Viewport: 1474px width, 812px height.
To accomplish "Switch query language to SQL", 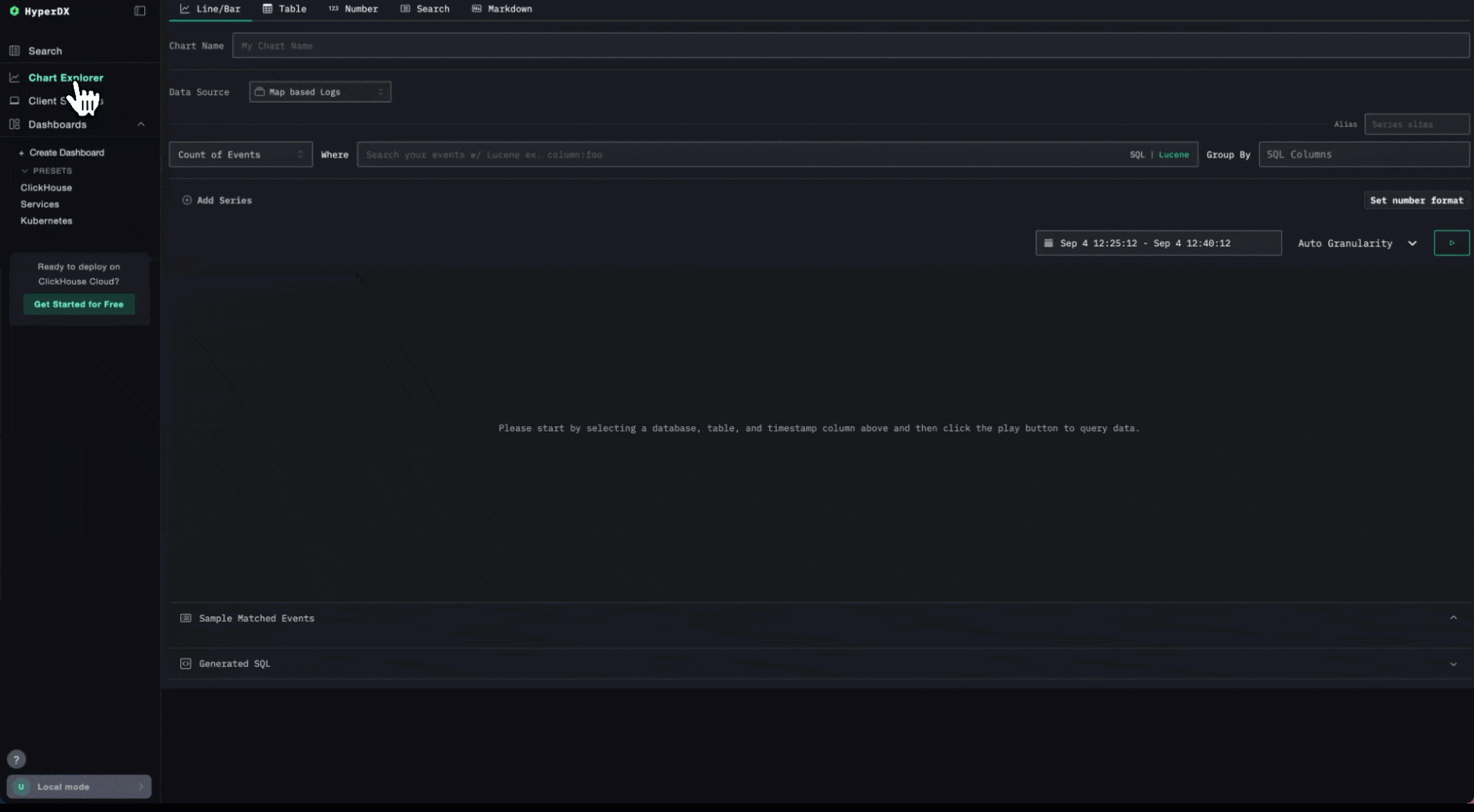I will 1137,155.
